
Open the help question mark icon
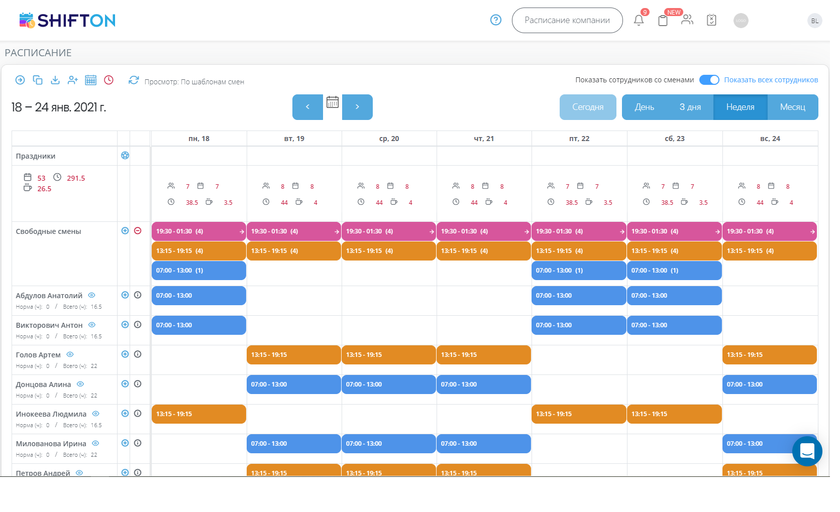[x=496, y=20]
